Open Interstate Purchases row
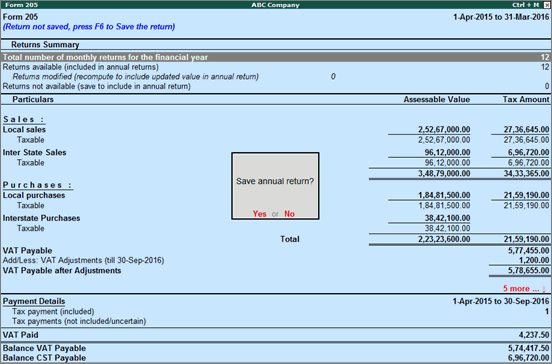 276,218
